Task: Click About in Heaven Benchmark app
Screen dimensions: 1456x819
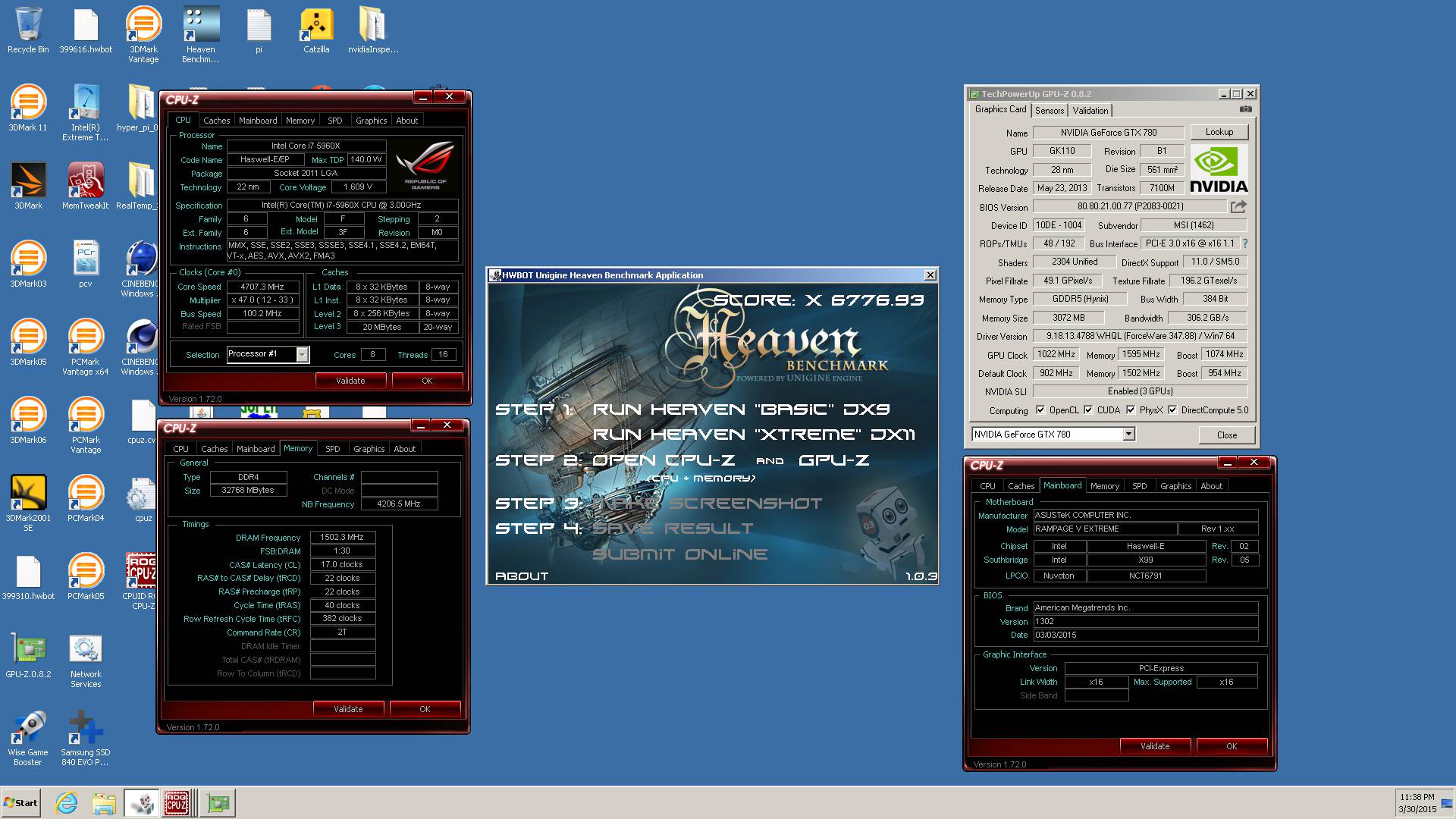Action: click(x=522, y=576)
